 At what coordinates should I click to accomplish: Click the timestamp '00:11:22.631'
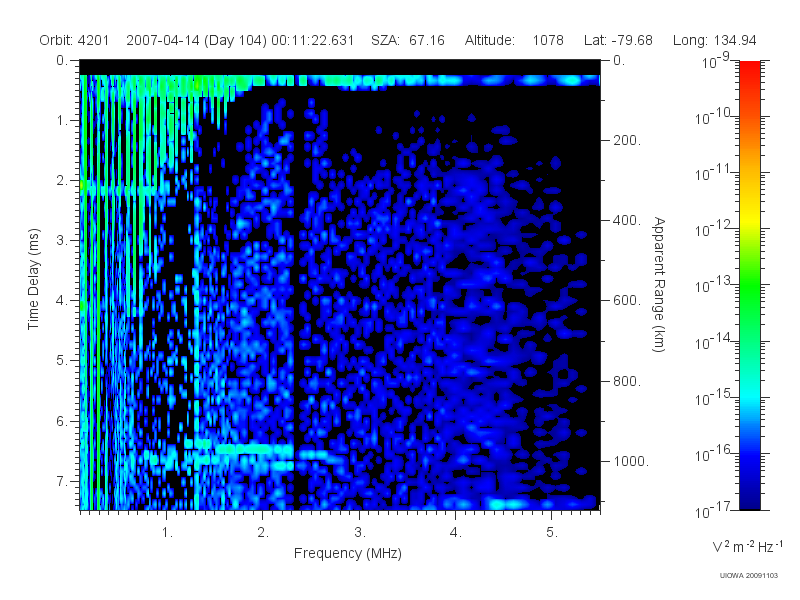coord(312,40)
